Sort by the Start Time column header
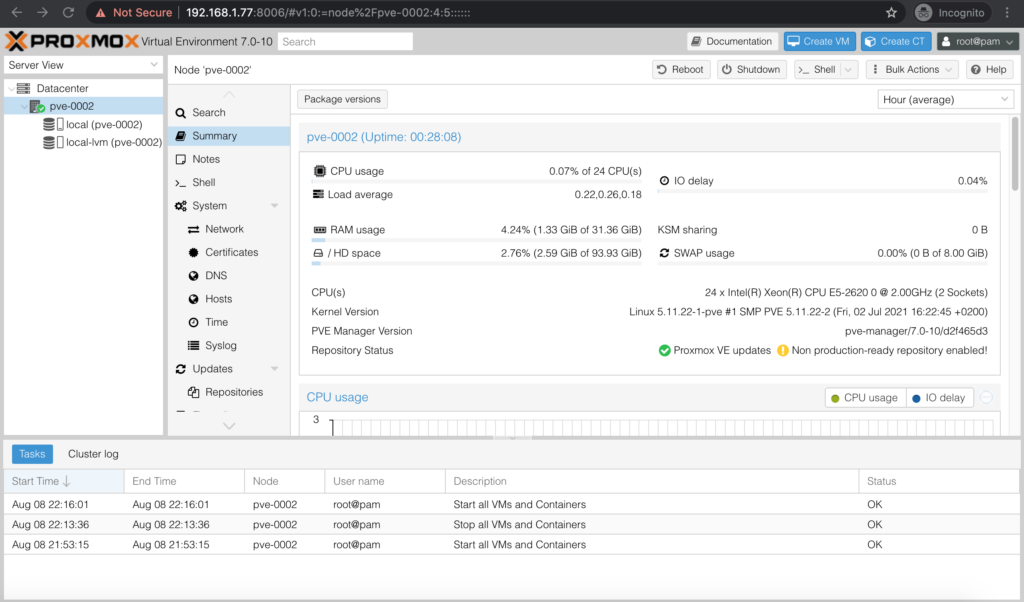This screenshot has height=602, width=1024. 64,481
